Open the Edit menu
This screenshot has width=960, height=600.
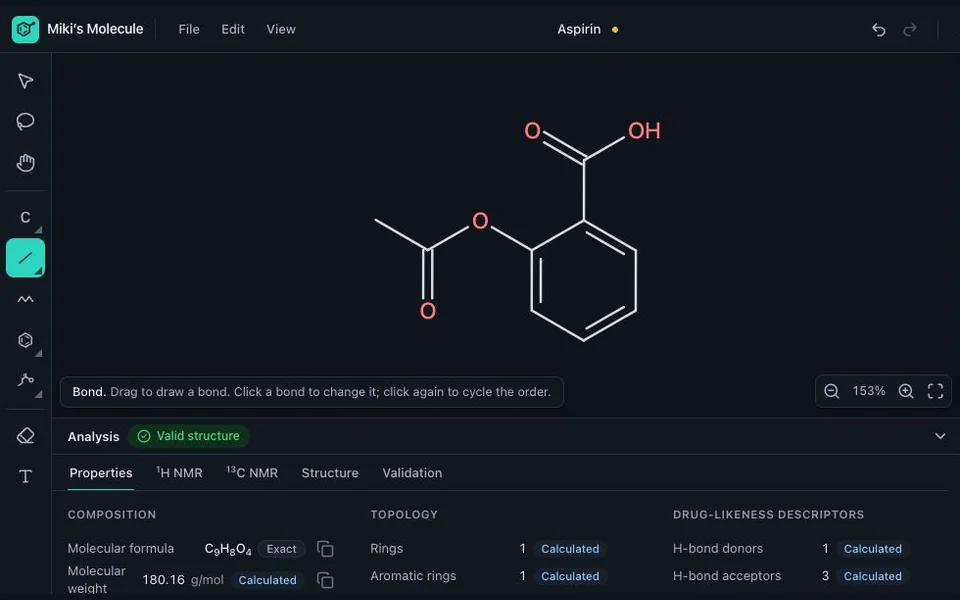(233, 29)
